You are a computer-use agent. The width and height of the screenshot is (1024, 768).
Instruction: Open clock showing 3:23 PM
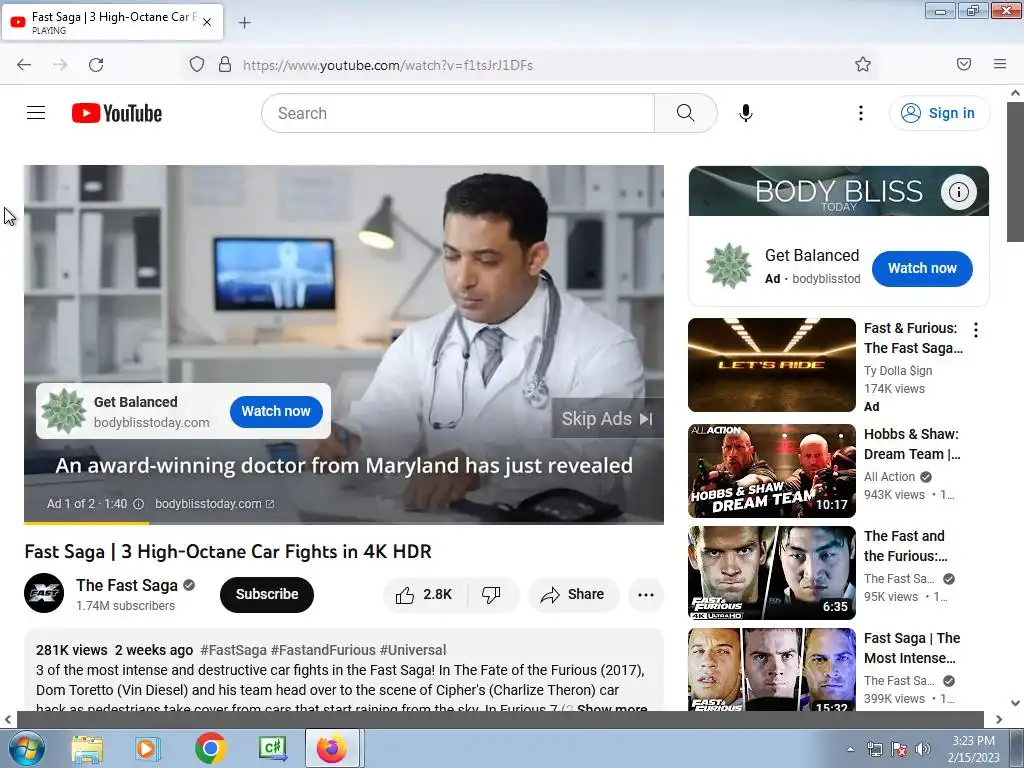tap(973, 749)
